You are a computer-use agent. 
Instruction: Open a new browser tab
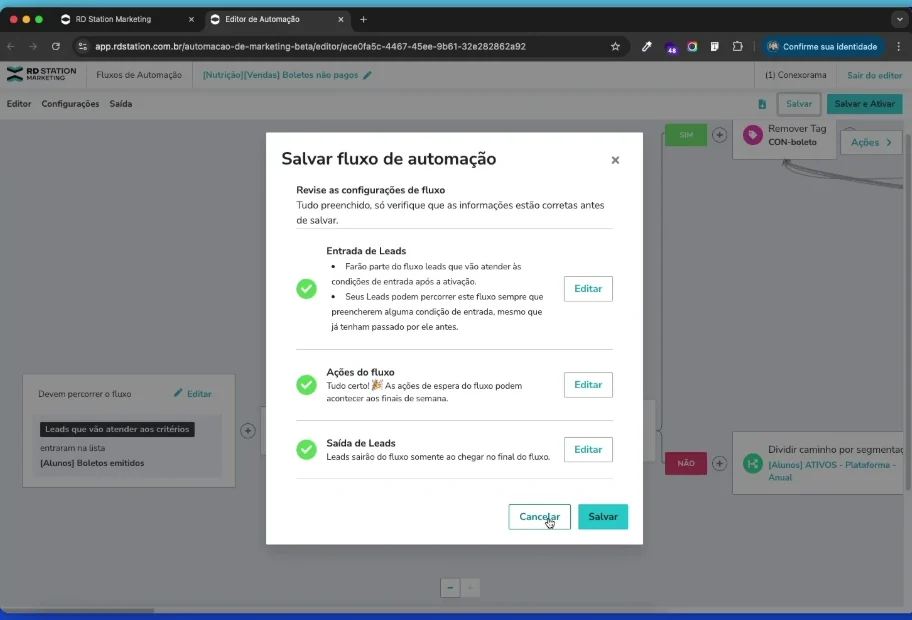(x=364, y=19)
